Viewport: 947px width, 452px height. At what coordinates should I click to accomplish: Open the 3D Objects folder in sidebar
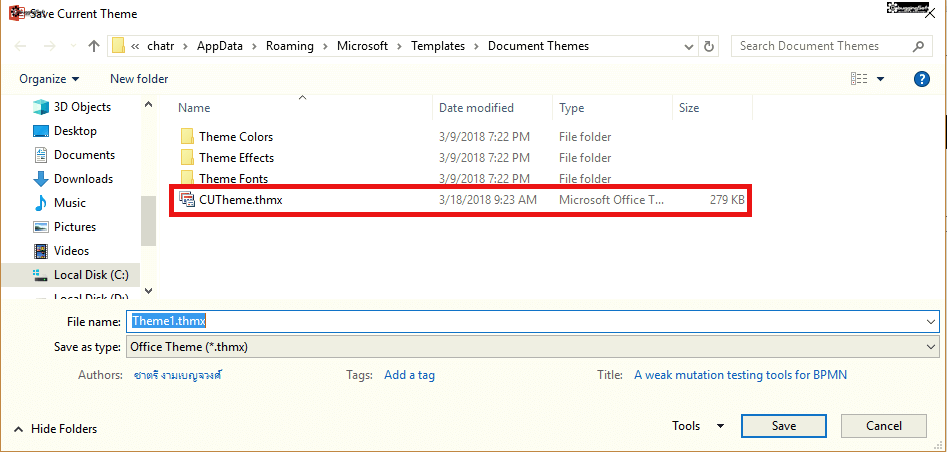[82, 107]
